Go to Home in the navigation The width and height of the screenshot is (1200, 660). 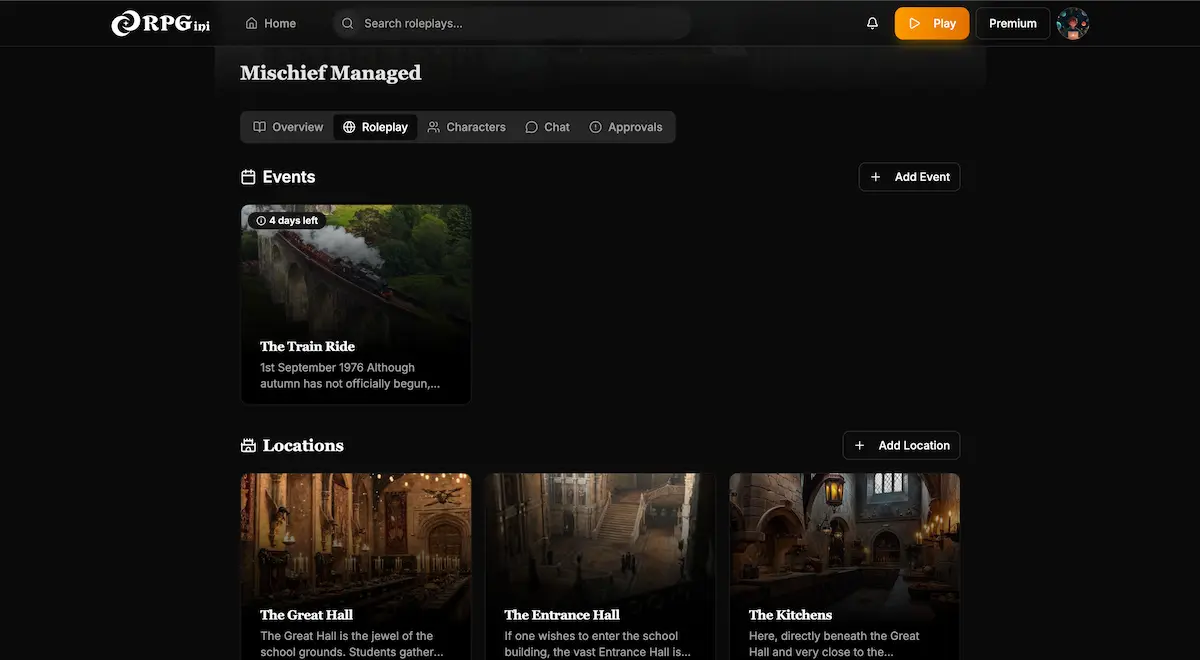click(x=271, y=23)
